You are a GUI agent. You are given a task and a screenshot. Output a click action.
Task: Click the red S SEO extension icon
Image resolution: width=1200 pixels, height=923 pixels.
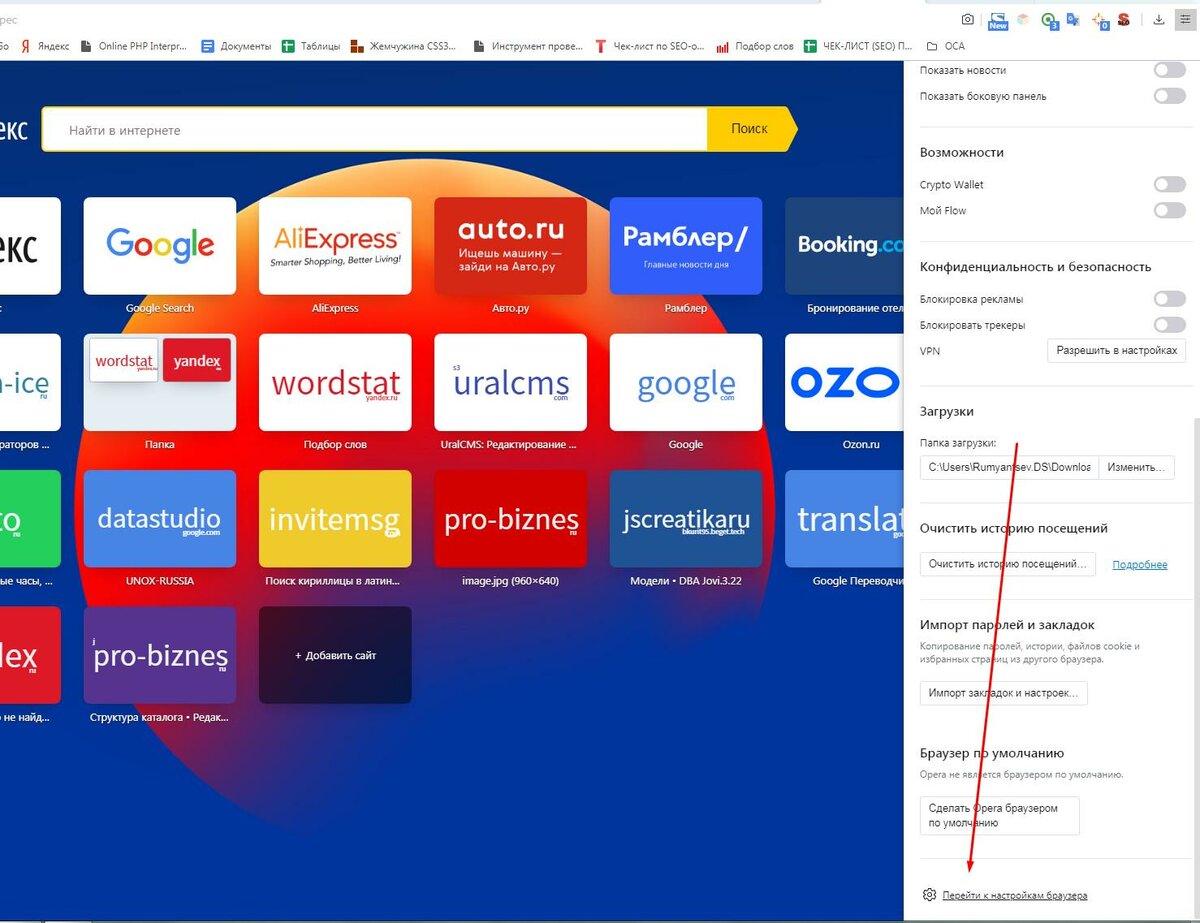pos(1124,19)
